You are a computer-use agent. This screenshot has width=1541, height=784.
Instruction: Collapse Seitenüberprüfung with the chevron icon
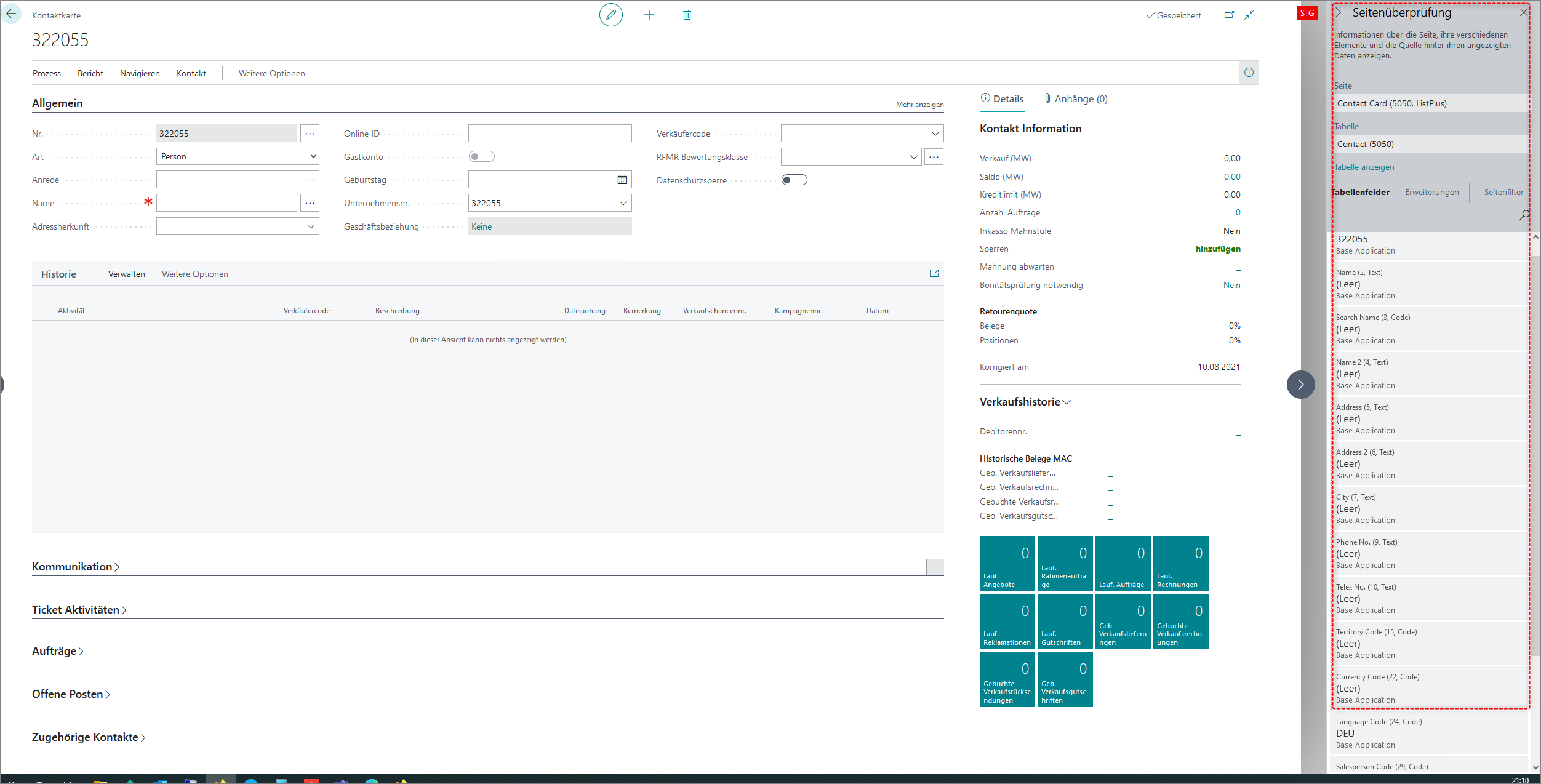(x=1338, y=12)
